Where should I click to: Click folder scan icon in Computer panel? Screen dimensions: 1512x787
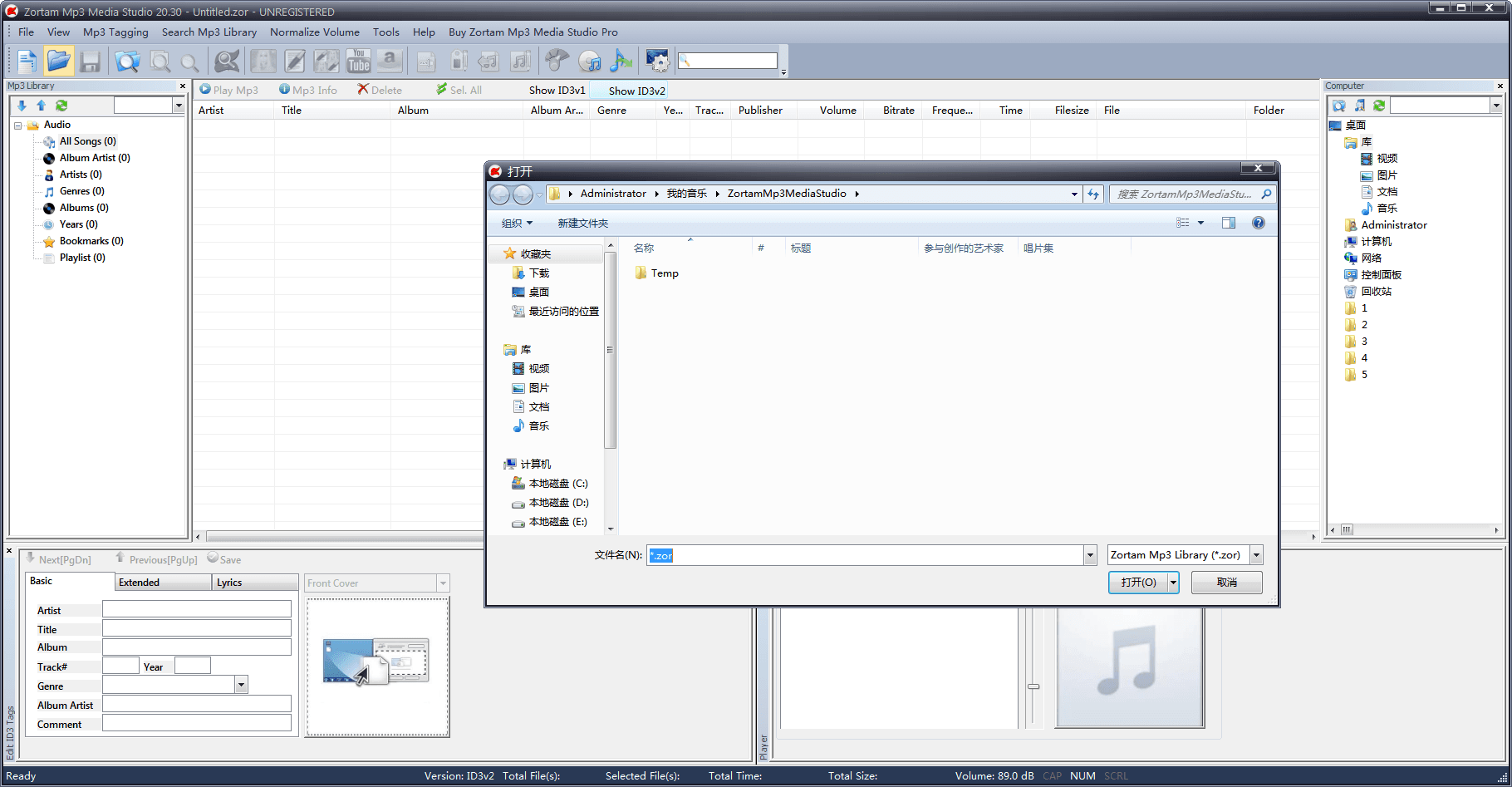pos(1339,106)
